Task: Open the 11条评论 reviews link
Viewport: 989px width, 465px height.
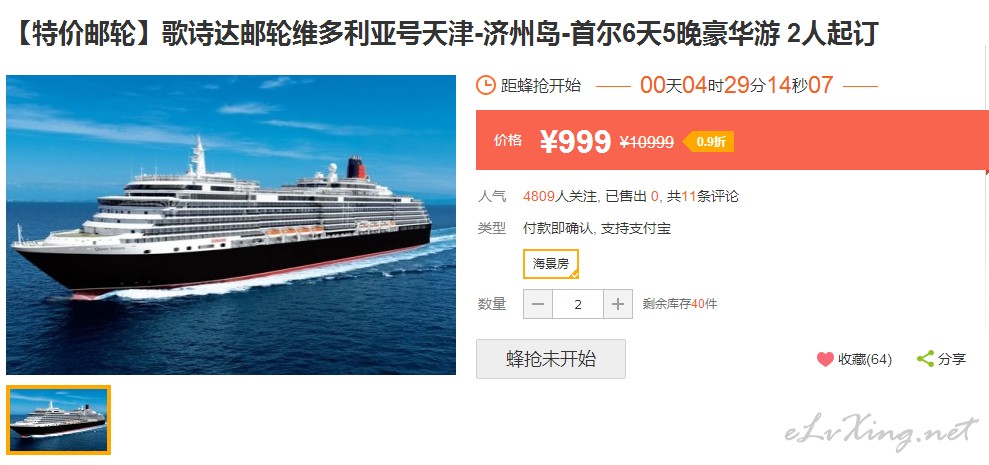Action: click(x=710, y=197)
